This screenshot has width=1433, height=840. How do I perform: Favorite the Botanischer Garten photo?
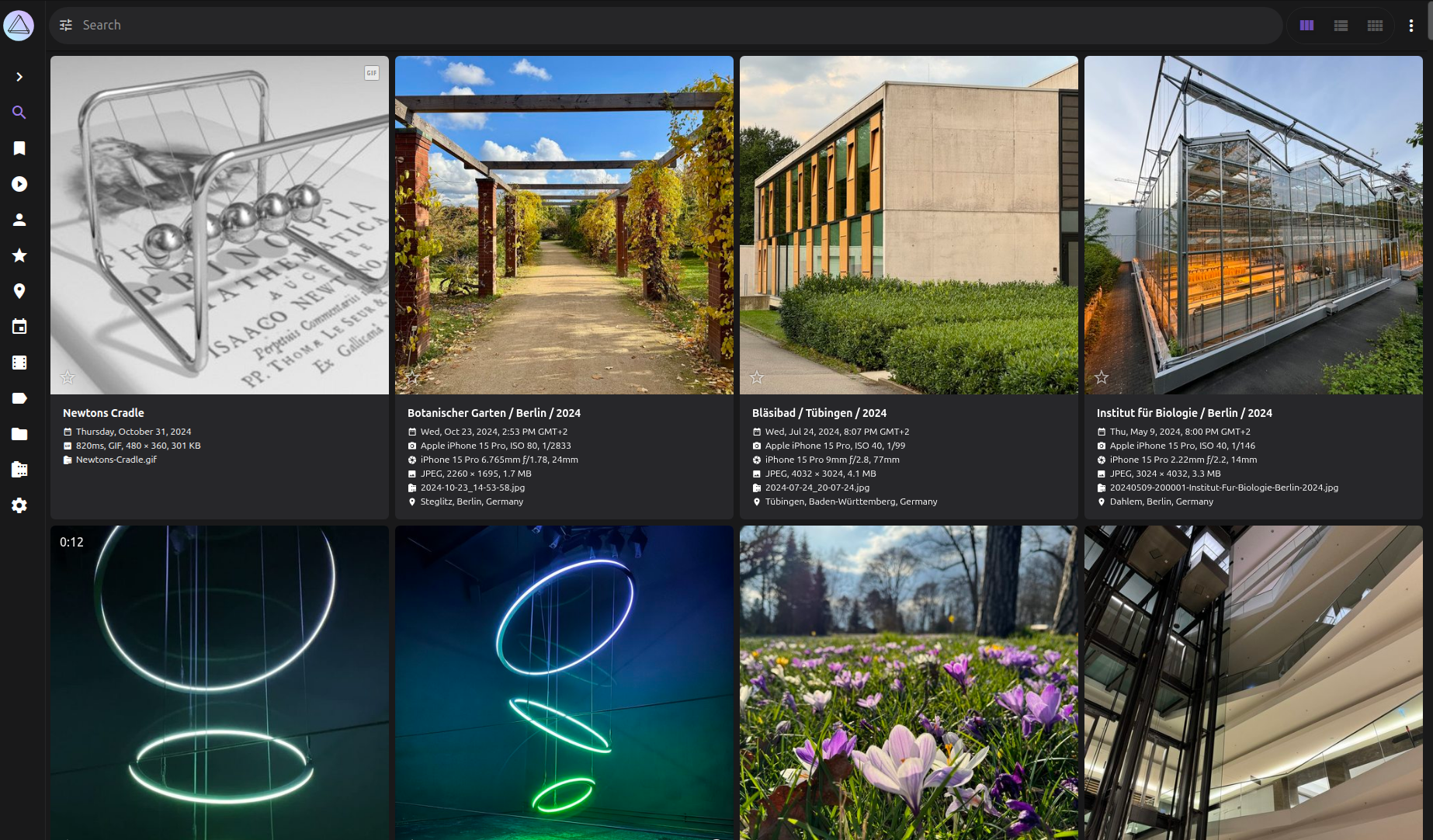tap(412, 377)
